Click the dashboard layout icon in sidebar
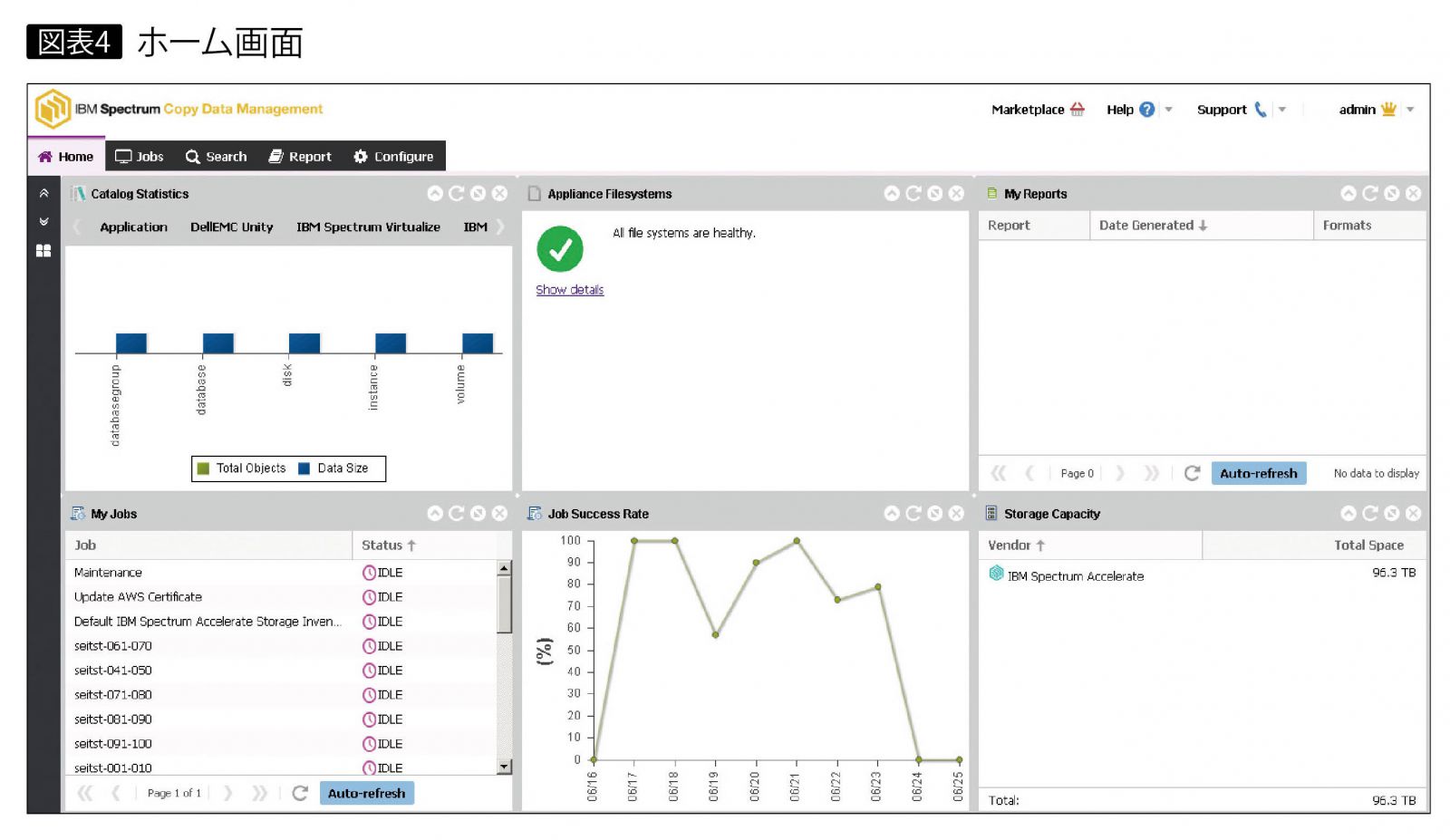 point(43,251)
